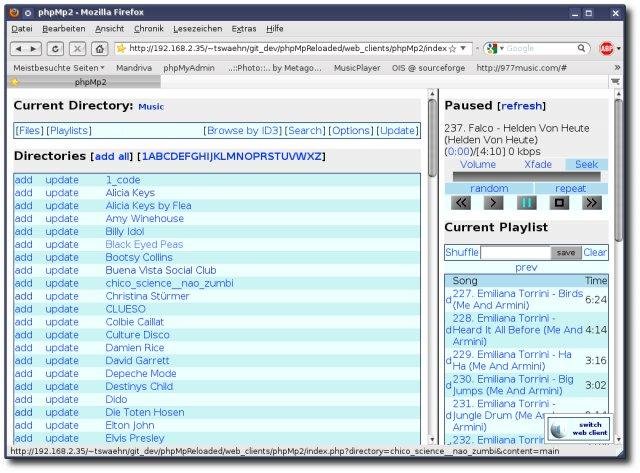Open the MusicPlayer bookmark

coord(357,68)
